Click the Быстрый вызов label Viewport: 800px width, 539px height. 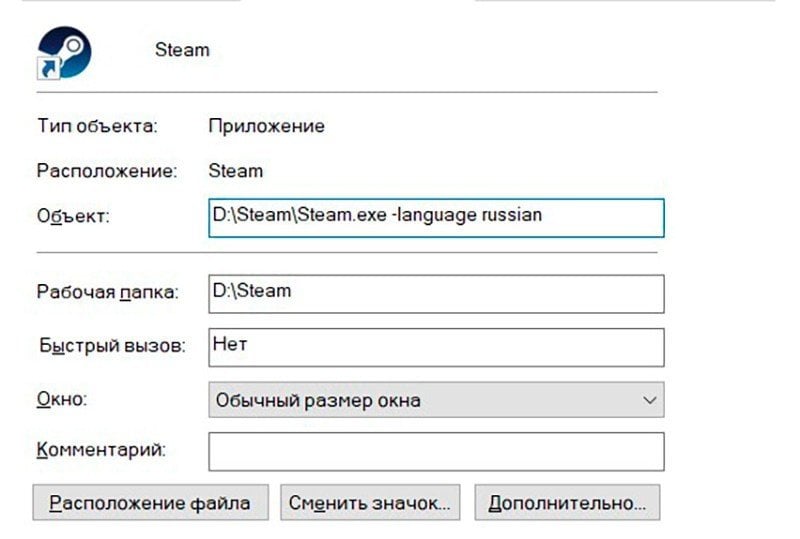pos(112,346)
